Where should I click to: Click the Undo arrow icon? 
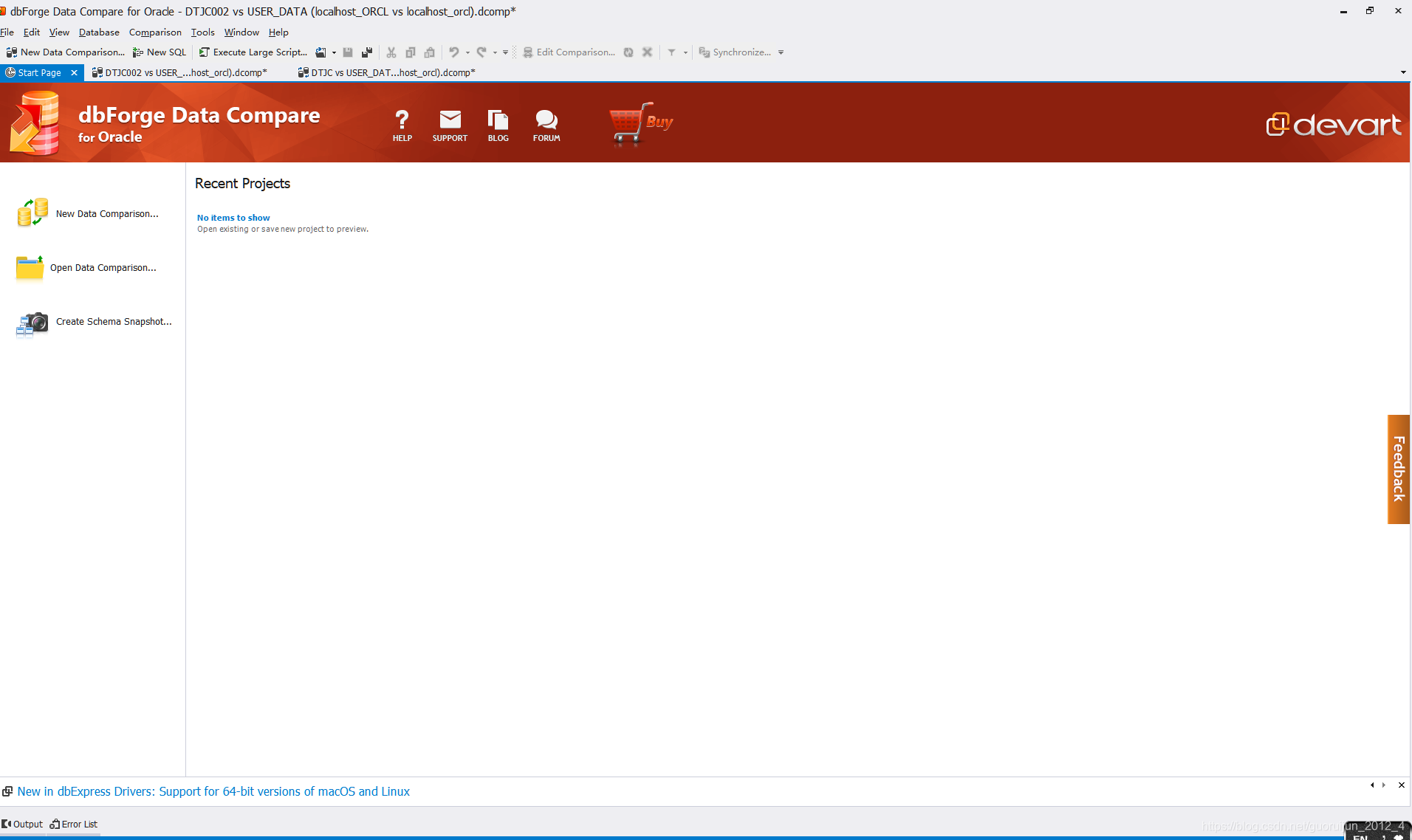coord(454,52)
